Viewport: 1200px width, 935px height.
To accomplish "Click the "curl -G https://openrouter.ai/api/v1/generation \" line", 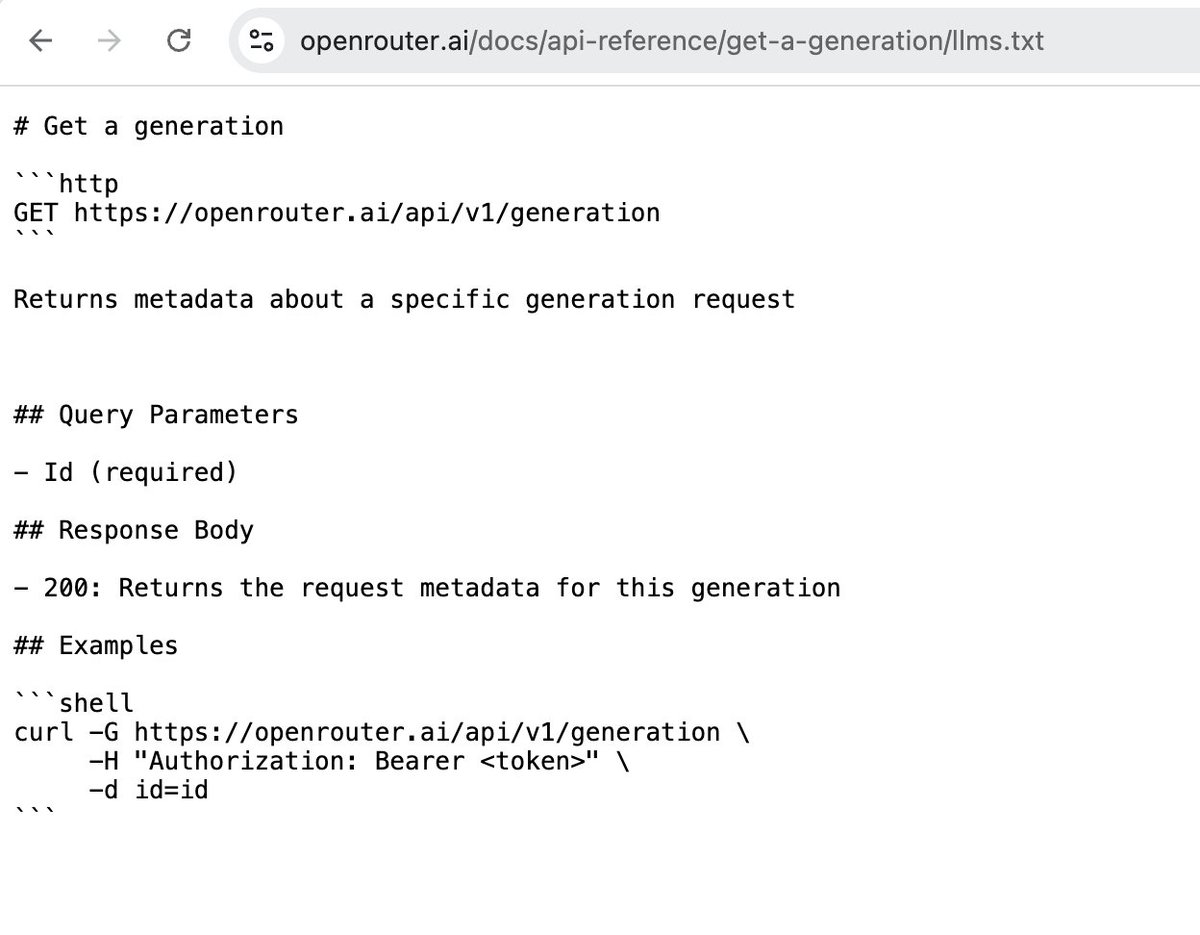I will 382,732.
